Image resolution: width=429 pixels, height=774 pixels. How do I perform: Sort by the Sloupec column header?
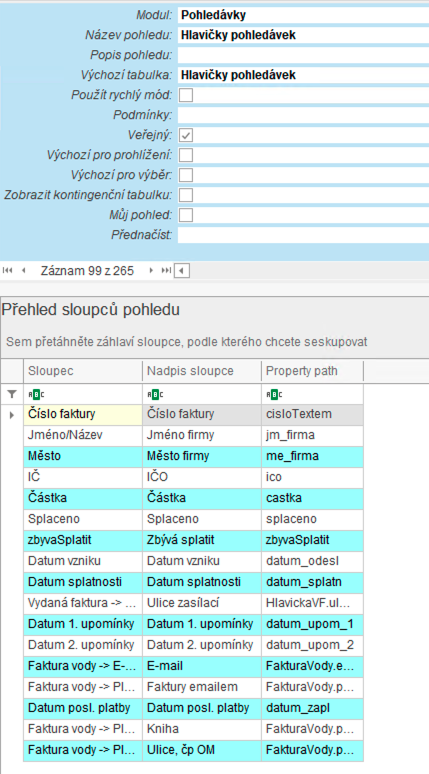click(x=82, y=371)
